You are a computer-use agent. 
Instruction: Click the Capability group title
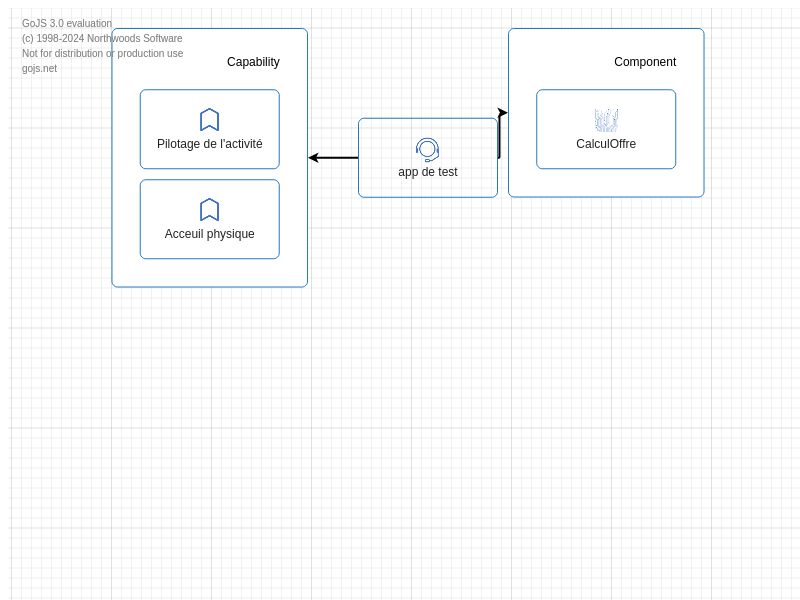[253, 62]
